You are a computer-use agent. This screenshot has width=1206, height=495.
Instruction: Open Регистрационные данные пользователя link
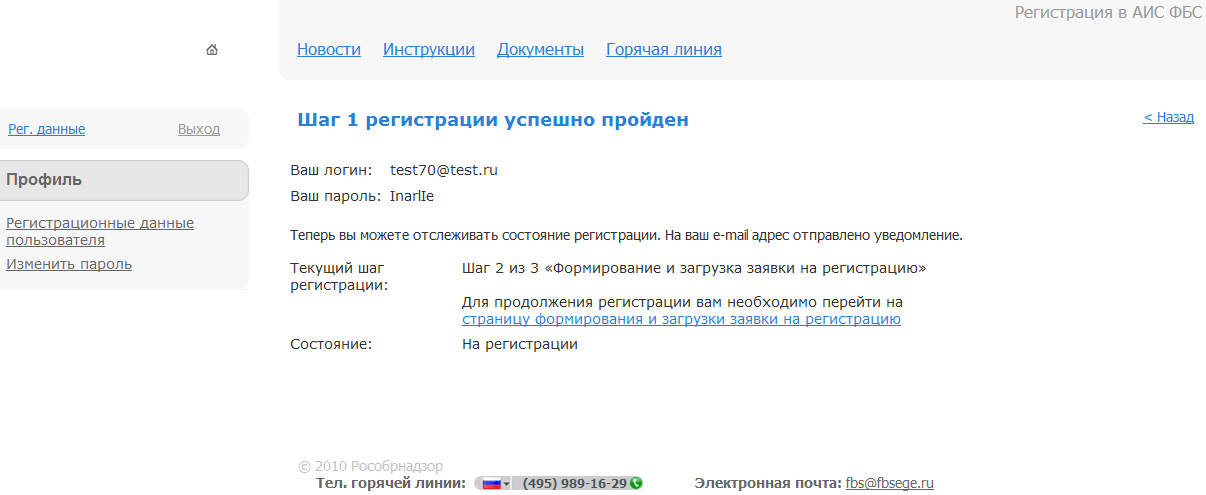tap(100, 231)
